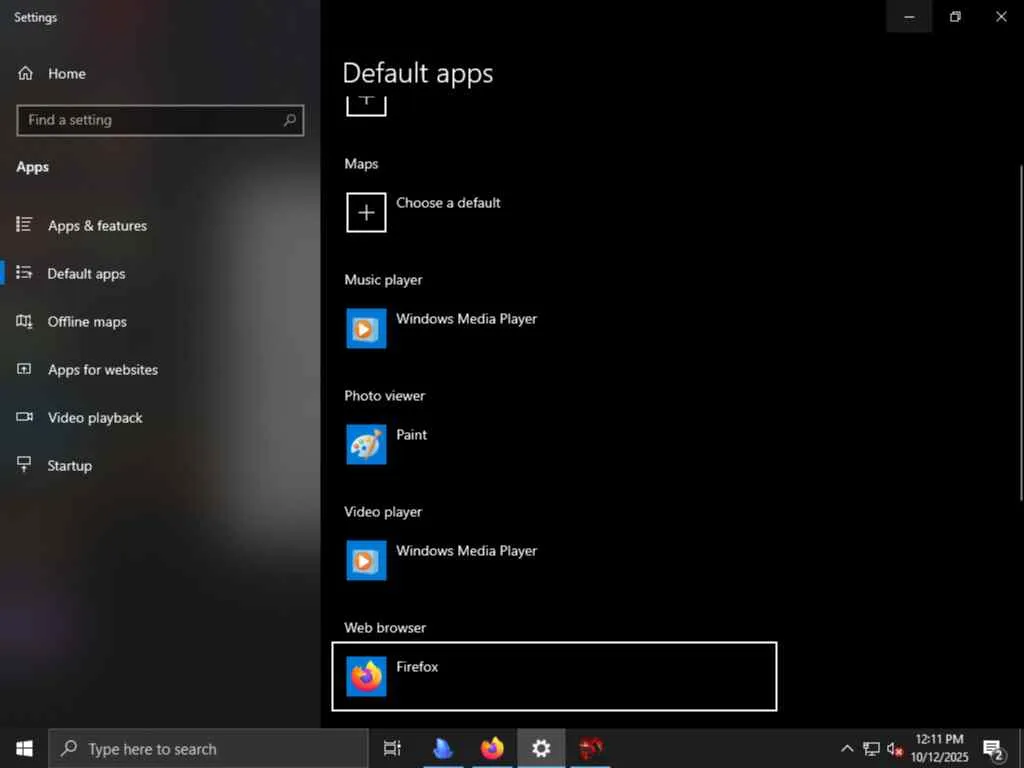
Task: Click the Video player heading
Action: click(x=383, y=512)
